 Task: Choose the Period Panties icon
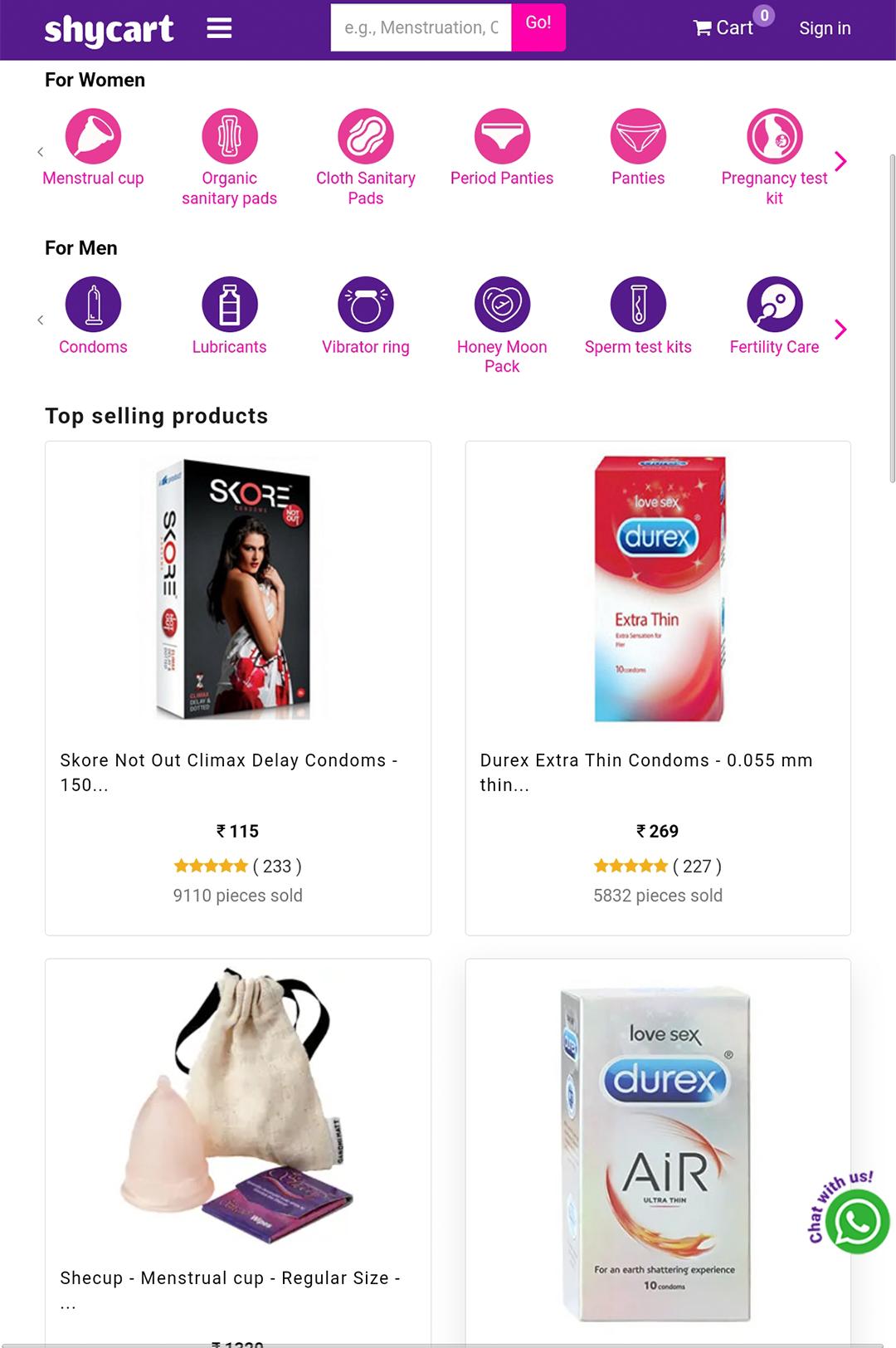click(502, 136)
